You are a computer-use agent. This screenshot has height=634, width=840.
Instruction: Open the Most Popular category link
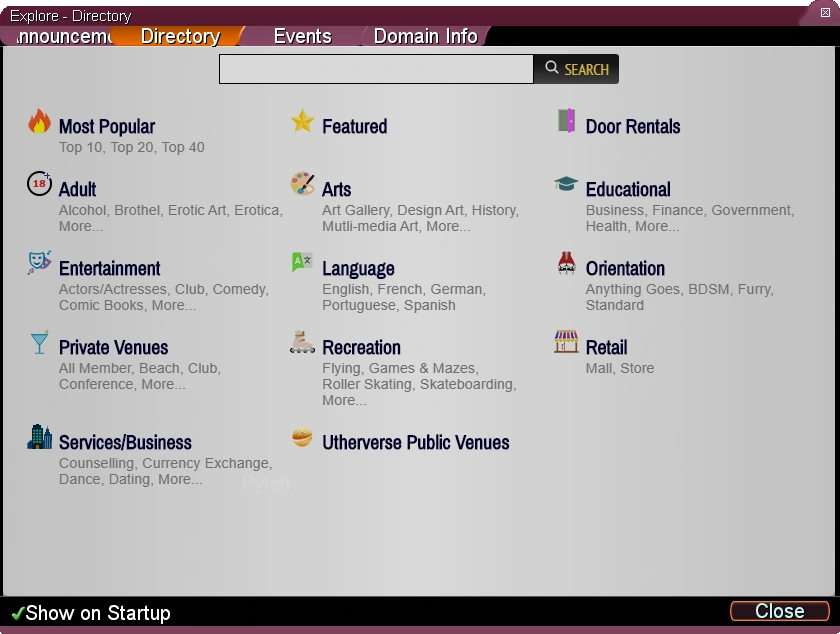coord(107,126)
